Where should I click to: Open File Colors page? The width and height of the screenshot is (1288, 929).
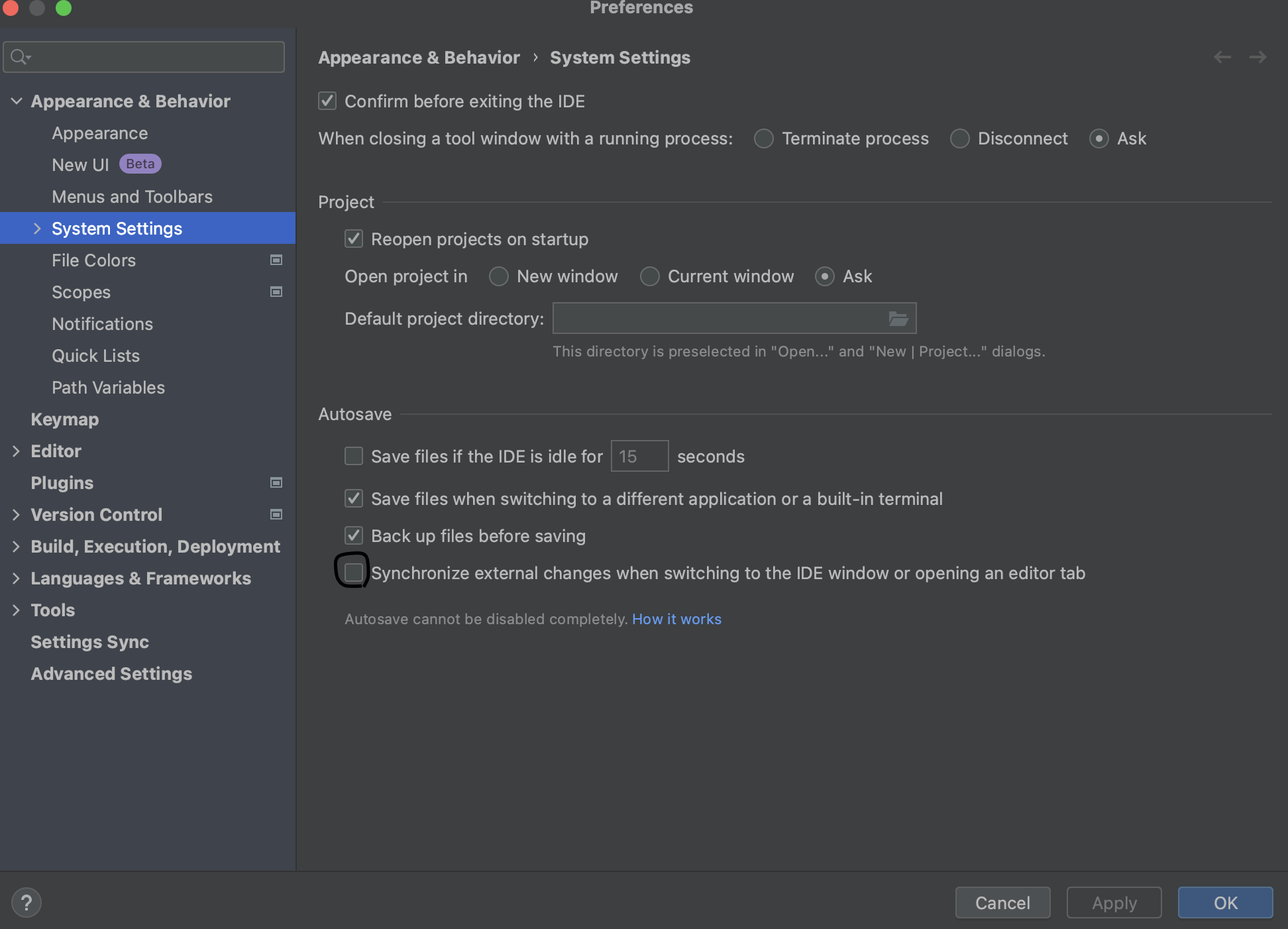pyautogui.click(x=94, y=260)
